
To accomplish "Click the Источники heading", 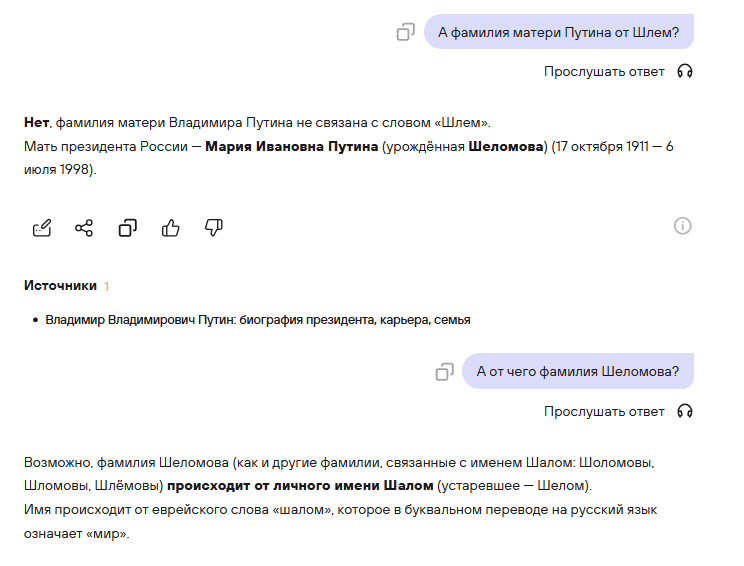I will click(60, 286).
